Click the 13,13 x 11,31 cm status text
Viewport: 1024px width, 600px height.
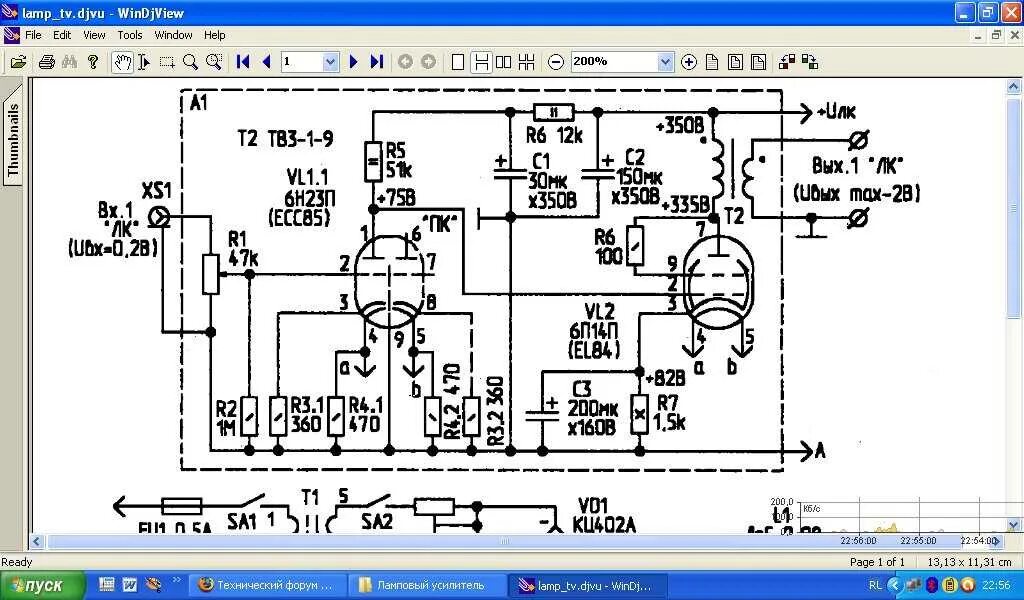pos(968,562)
